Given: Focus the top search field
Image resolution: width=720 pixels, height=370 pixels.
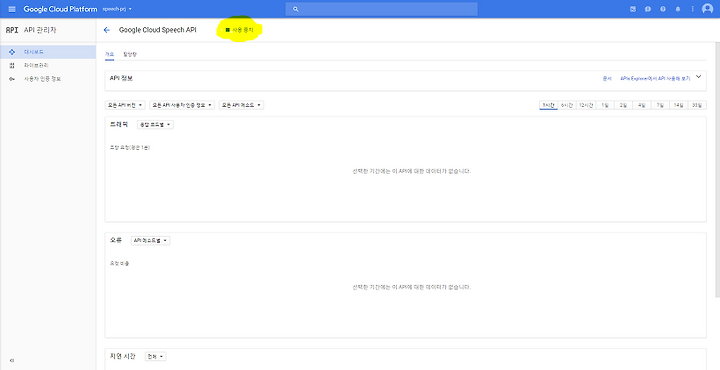Looking at the screenshot, I should pyautogui.click(x=382, y=9).
